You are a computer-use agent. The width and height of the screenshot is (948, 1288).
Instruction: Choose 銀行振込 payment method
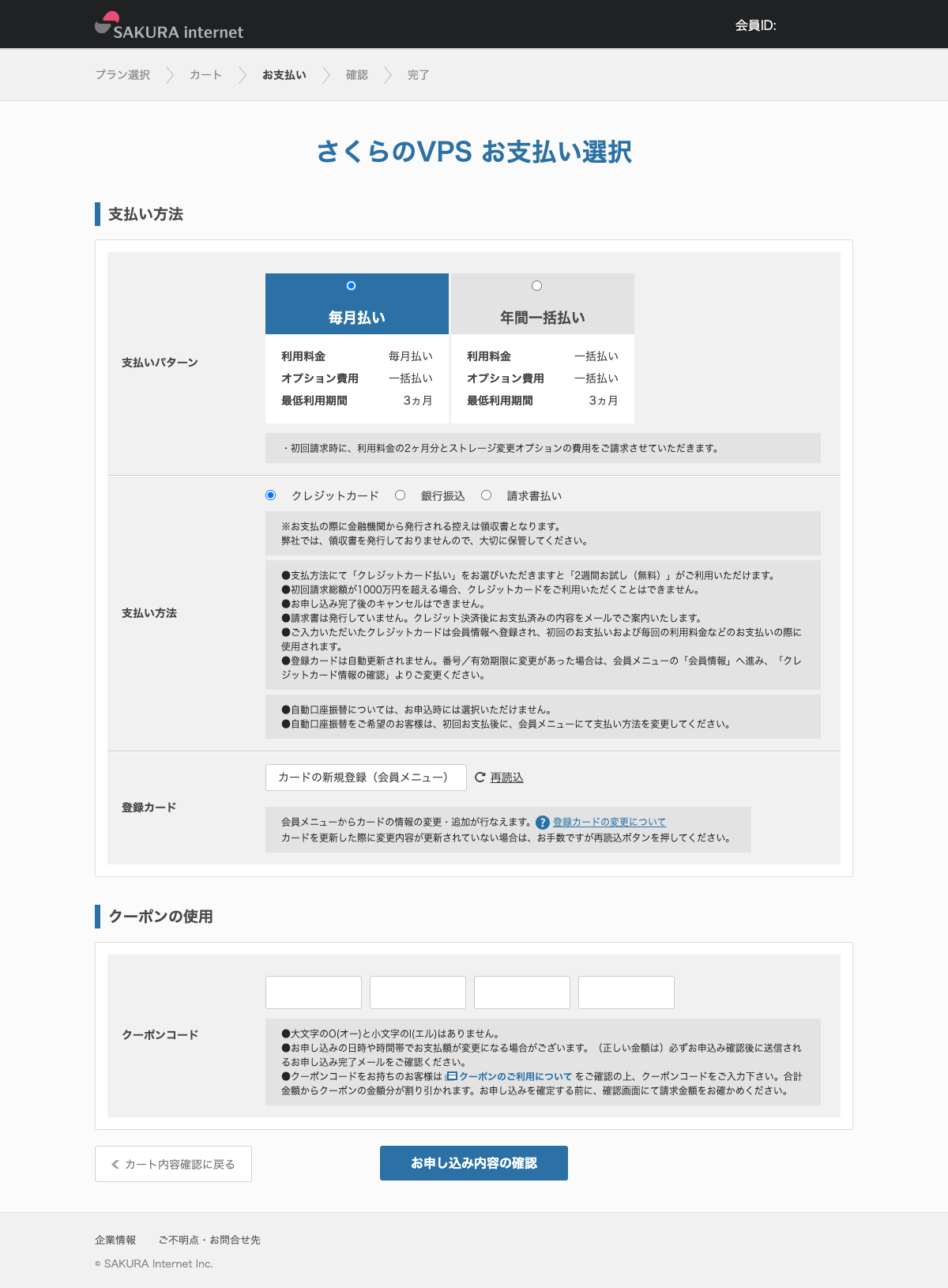click(401, 495)
